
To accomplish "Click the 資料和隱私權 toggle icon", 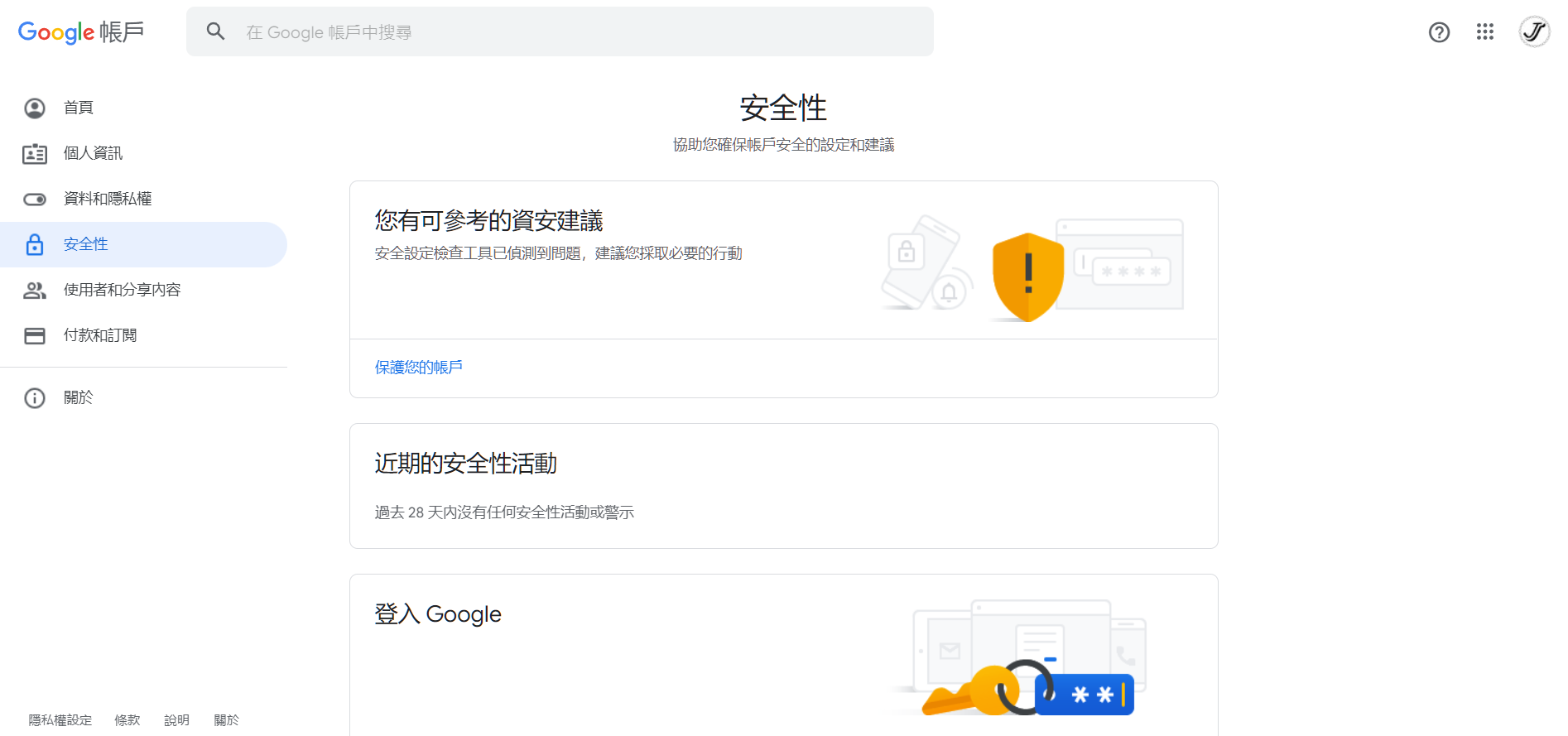I will 35,199.
